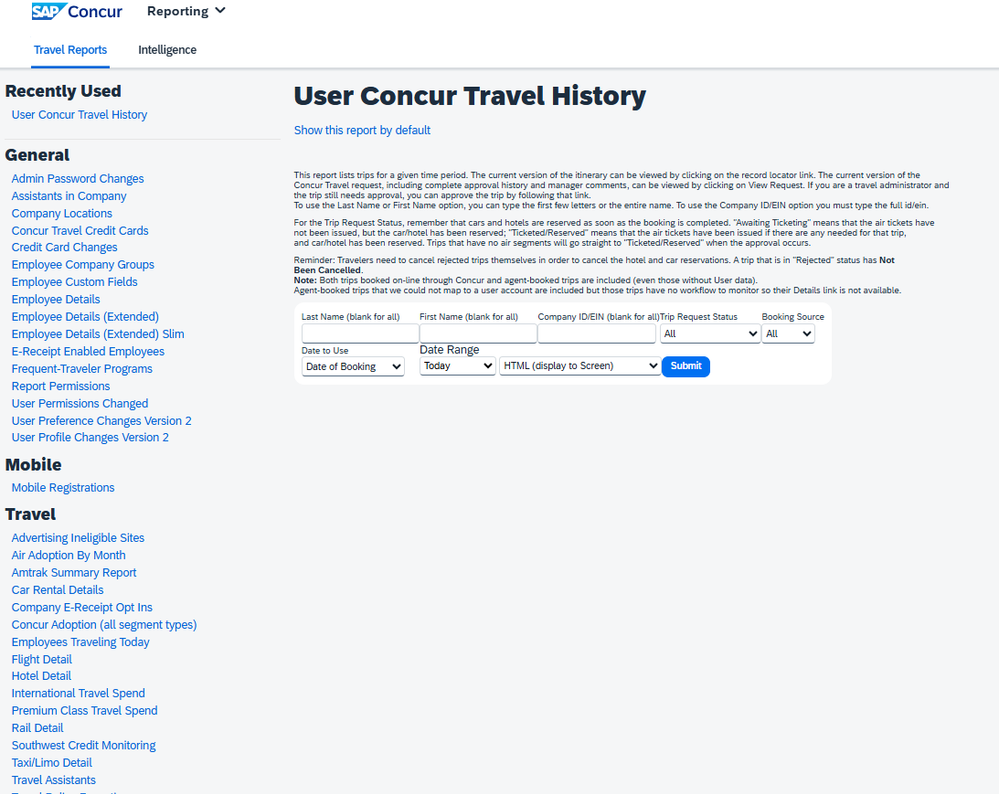Open the Flight Detail report
Screen dimensions: 999x794
[41, 660]
